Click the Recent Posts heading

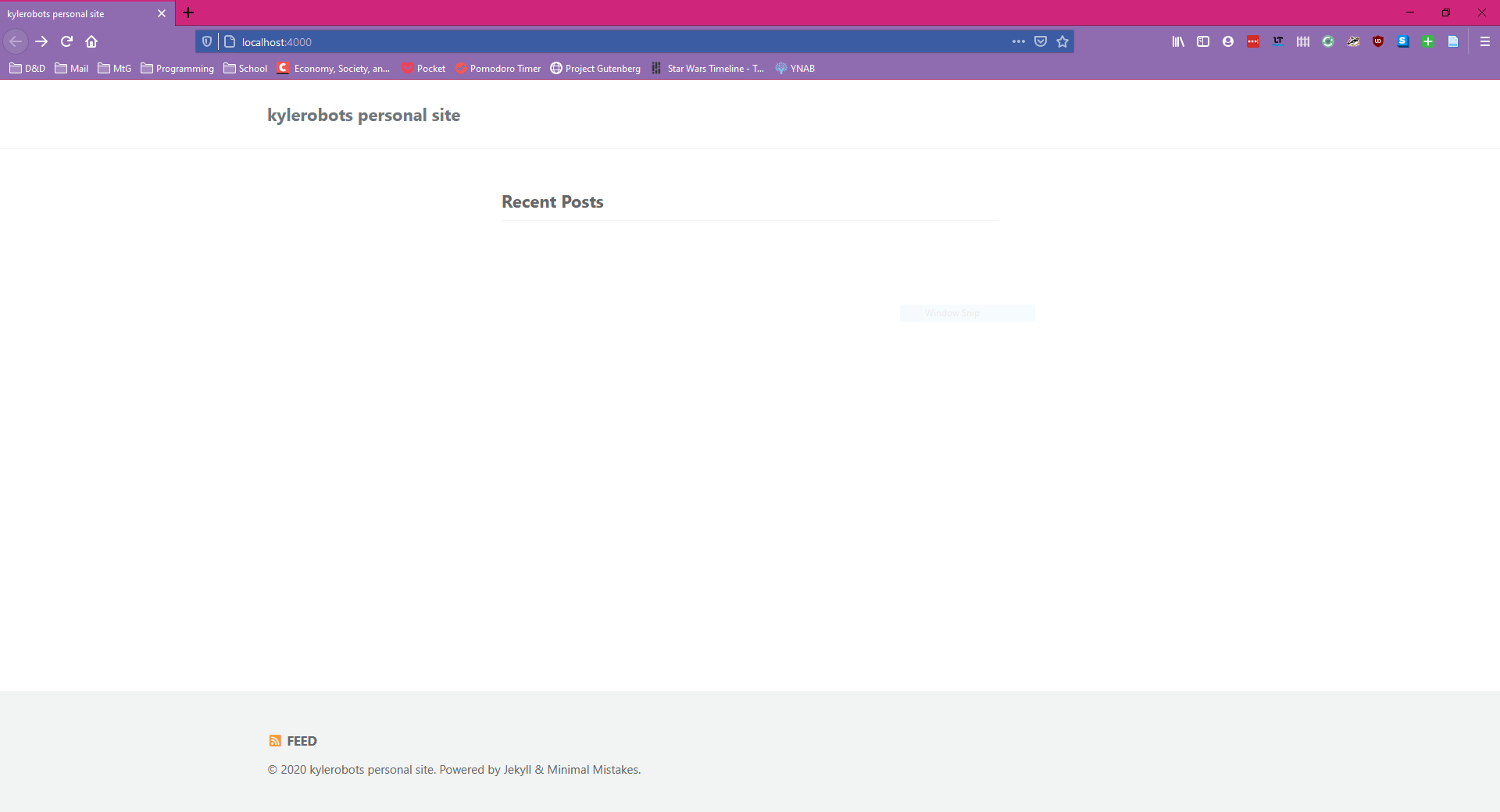[552, 201]
